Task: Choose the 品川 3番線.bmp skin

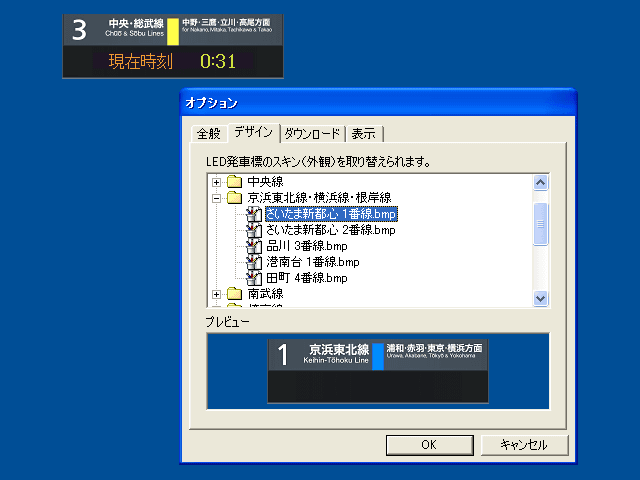Action: coord(307,246)
